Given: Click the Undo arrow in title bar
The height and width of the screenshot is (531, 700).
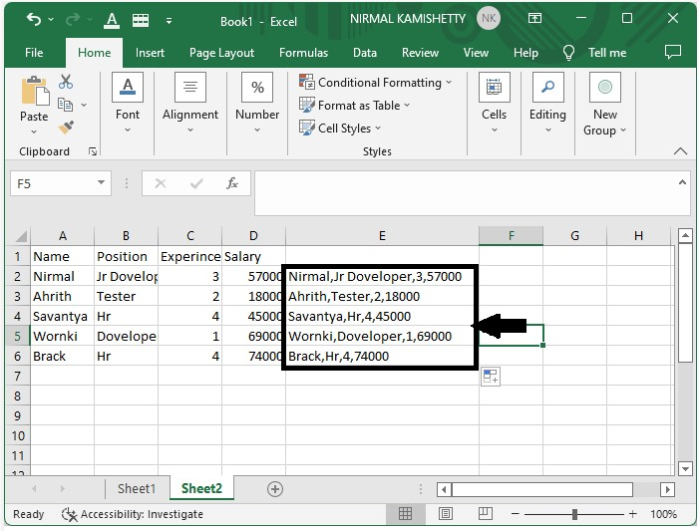Looking at the screenshot, I should (x=34, y=19).
